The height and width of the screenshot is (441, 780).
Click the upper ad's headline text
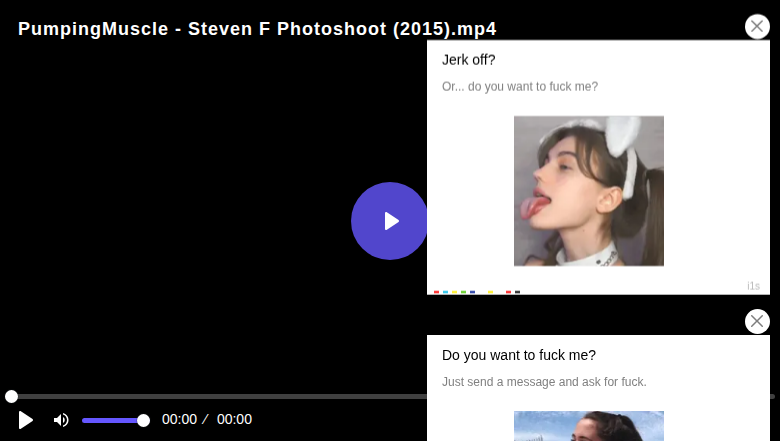pyautogui.click(x=469, y=60)
